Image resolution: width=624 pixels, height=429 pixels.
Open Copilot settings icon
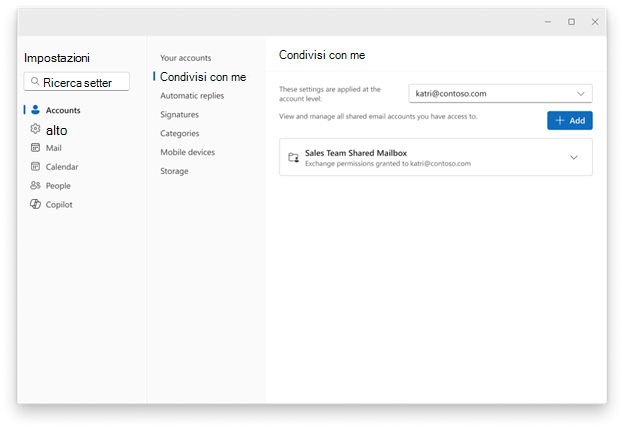(x=35, y=204)
